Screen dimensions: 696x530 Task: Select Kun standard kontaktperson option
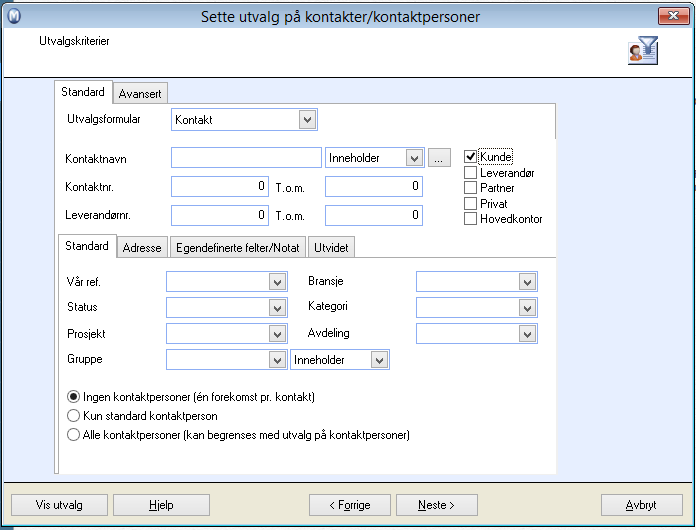coord(73,416)
